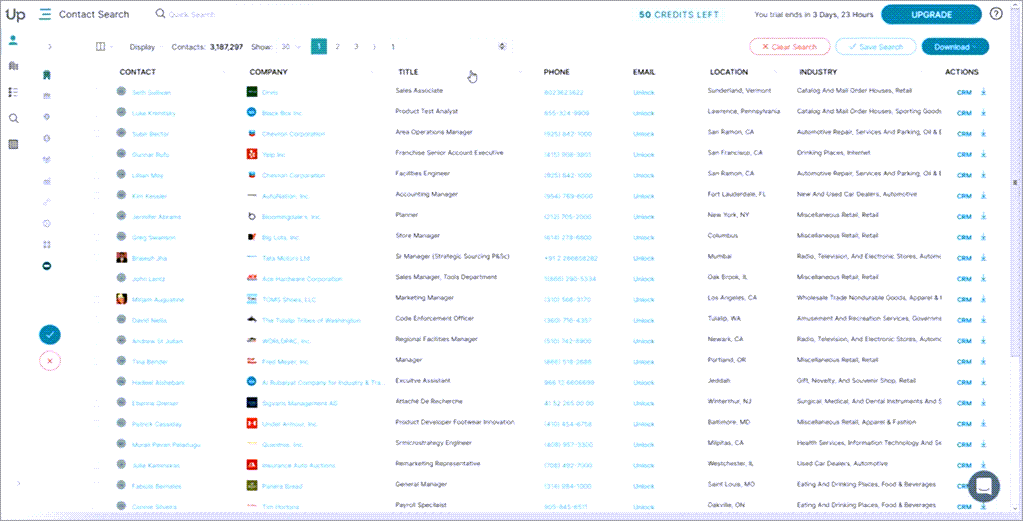Click the contacts person icon in left sidebar

point(13,41)
